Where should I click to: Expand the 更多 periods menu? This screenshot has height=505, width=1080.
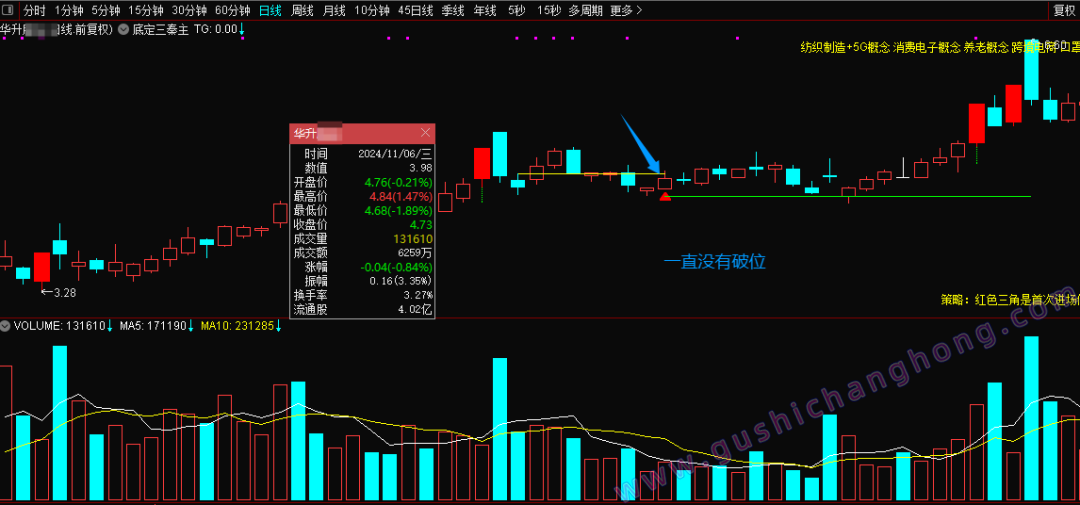point(626,10)
